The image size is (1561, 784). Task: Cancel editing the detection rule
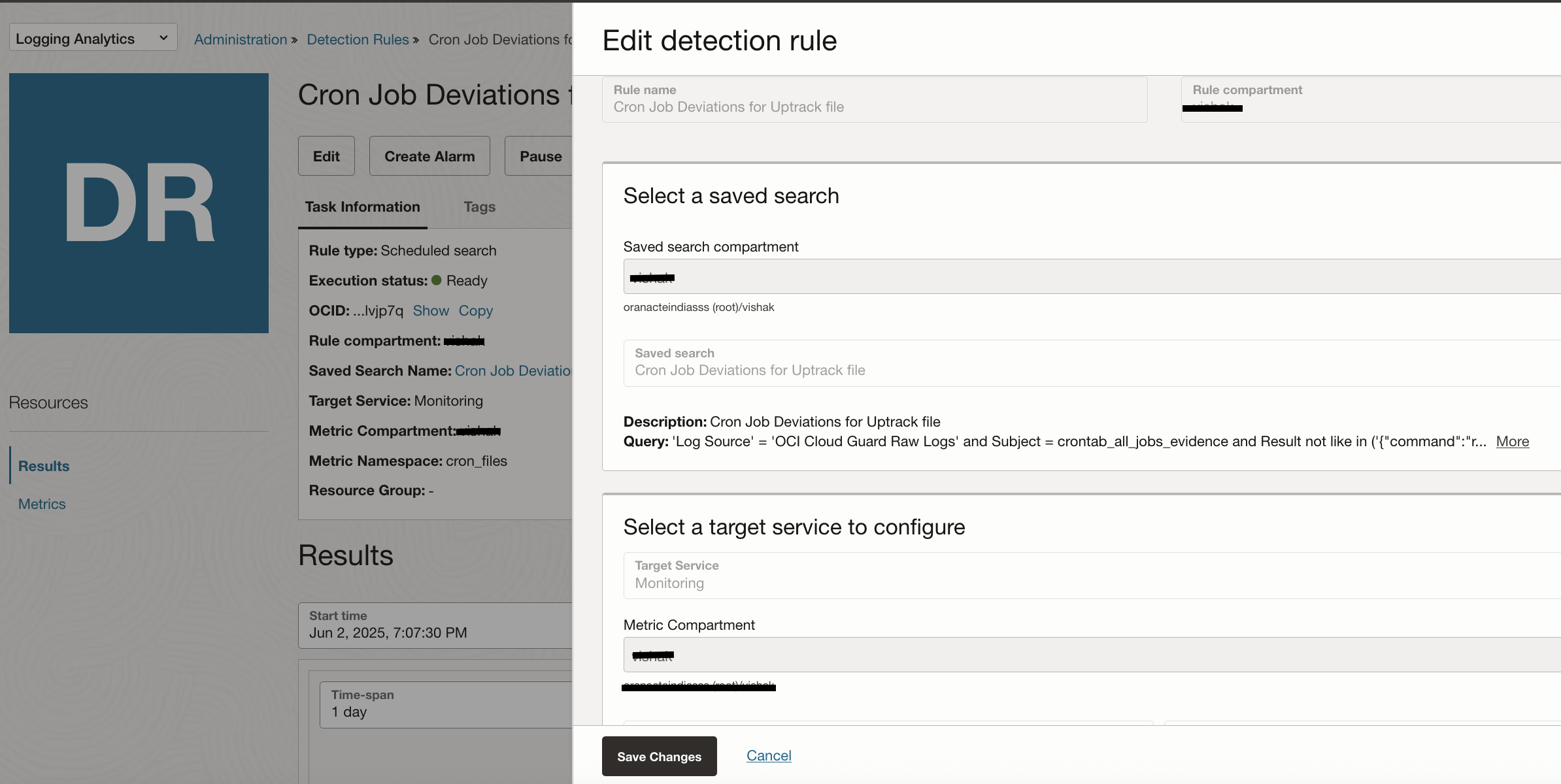(x=768, y=755)
